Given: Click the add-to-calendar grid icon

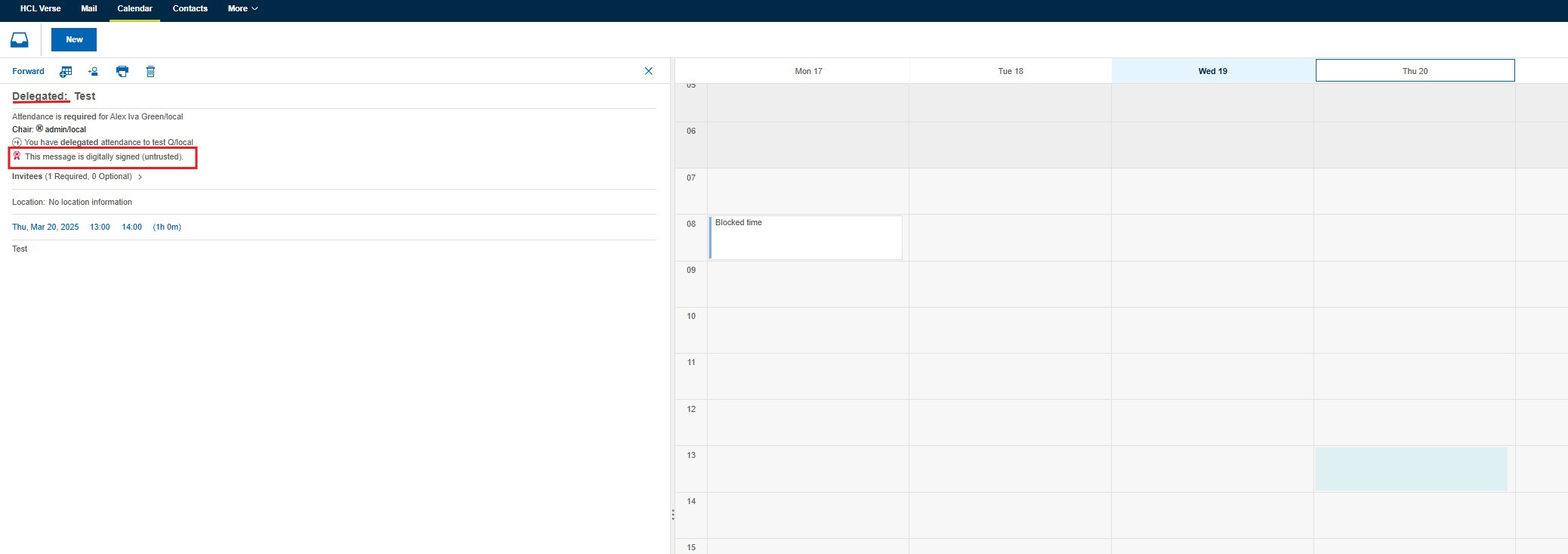Looking at the screenshot, I should 66,71.
